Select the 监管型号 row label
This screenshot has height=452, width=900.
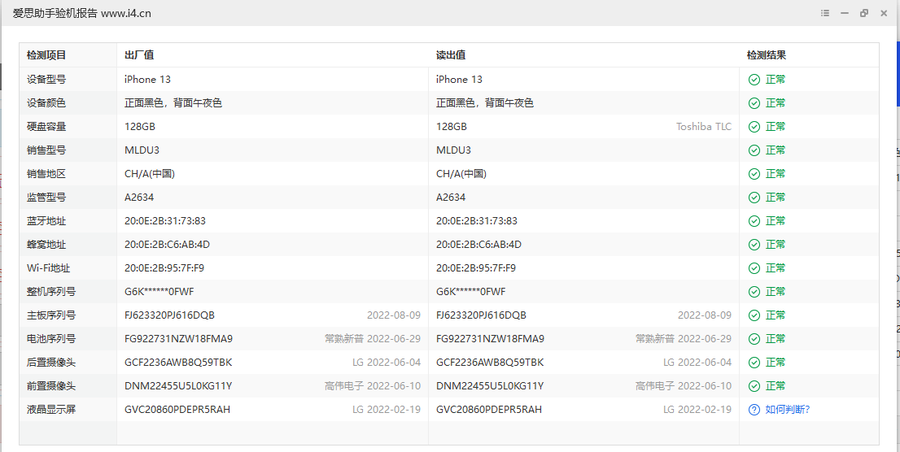click(x=46, y=197)
